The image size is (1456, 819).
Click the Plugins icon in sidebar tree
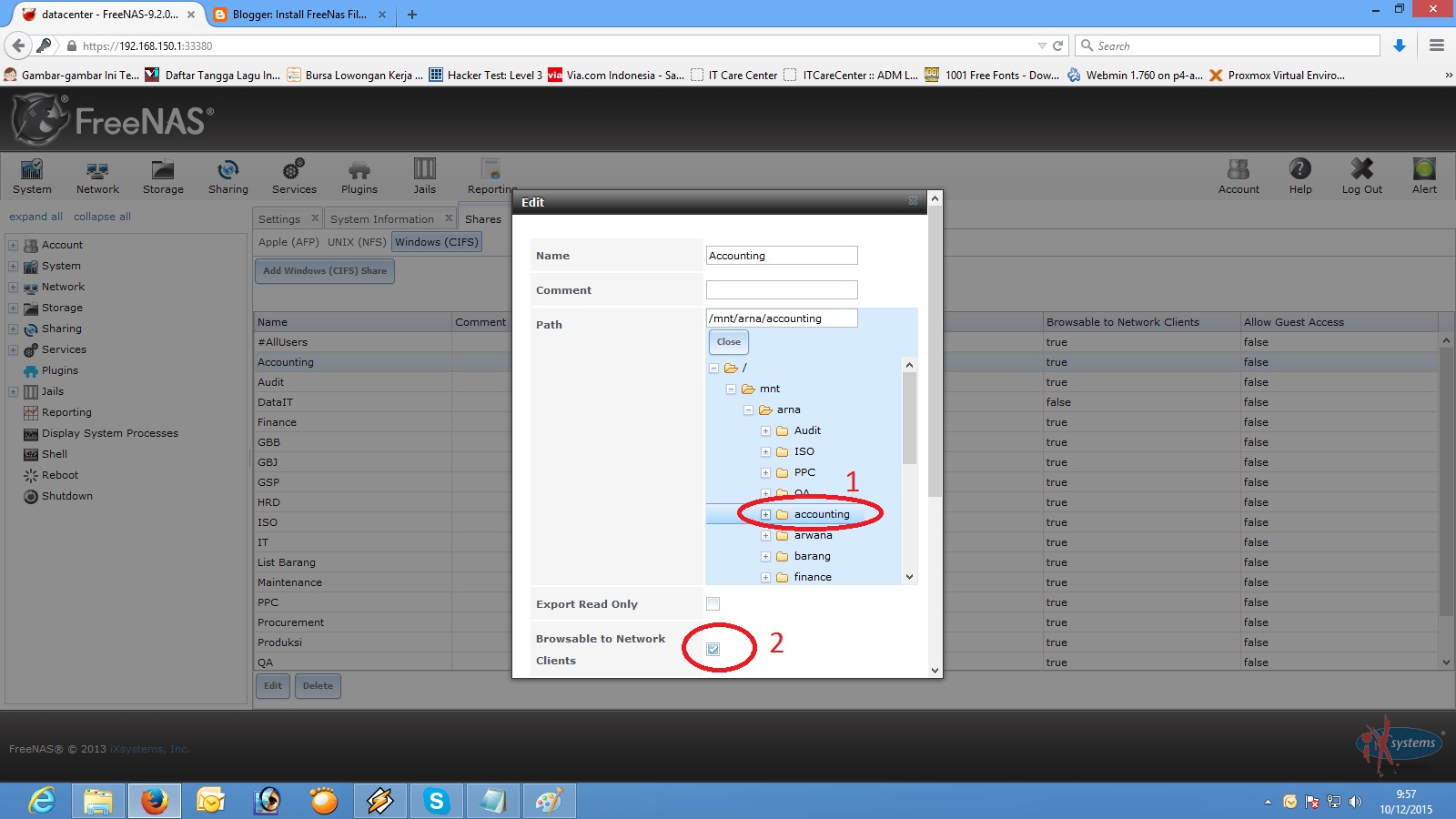tap(31, 370)
